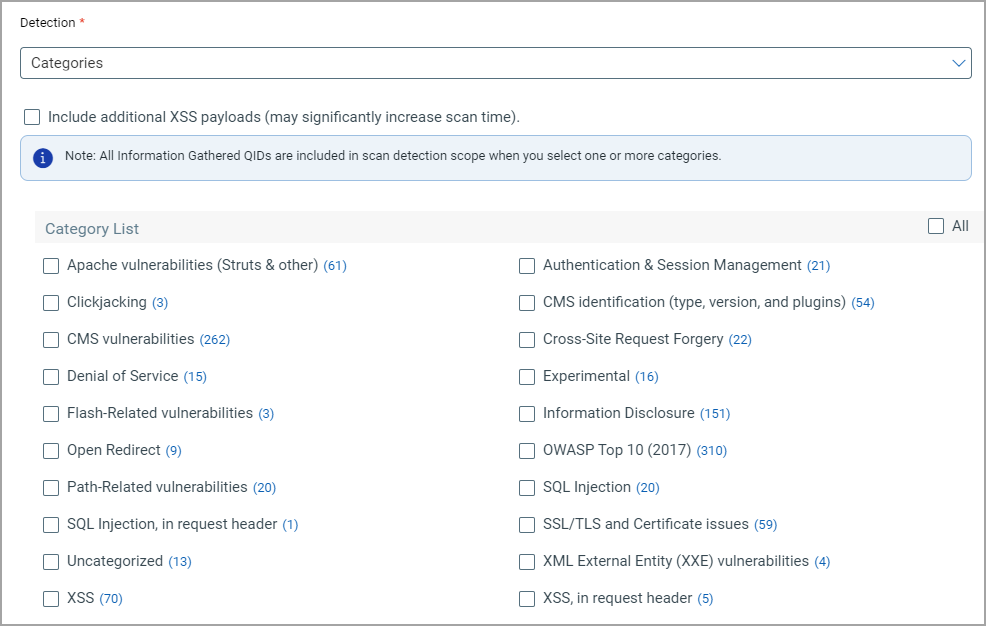
Task: Click the blue info icon in the note banner
Action: 41,157
